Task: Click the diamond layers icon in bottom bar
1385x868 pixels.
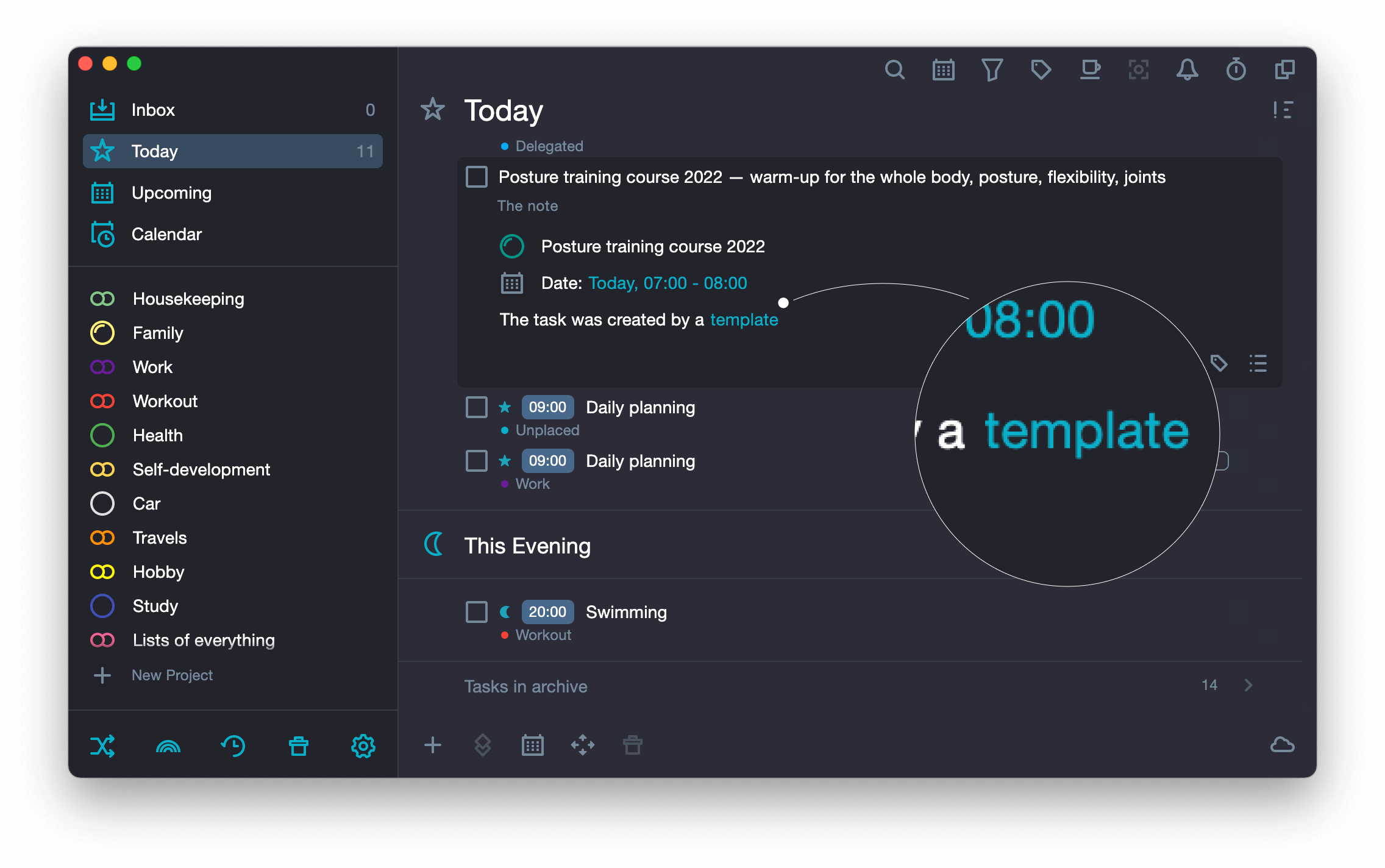Action: click(x=483, y=745)
